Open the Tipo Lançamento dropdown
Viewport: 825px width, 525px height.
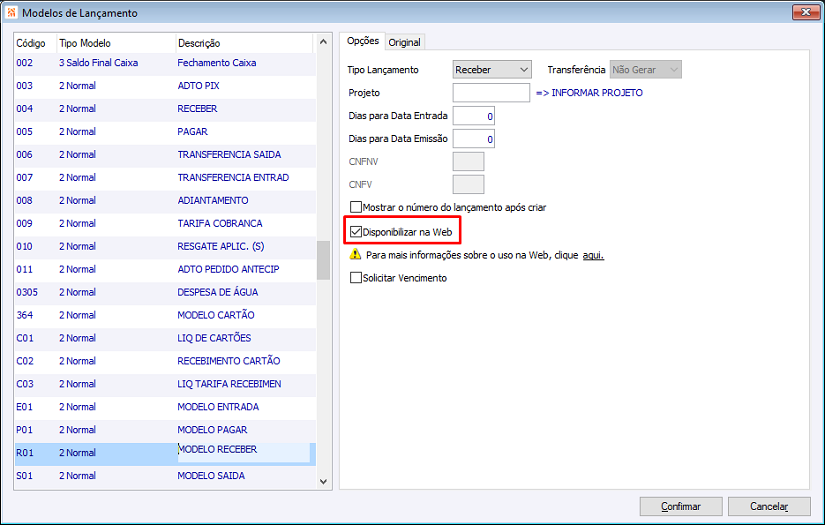tap(492, 69)
